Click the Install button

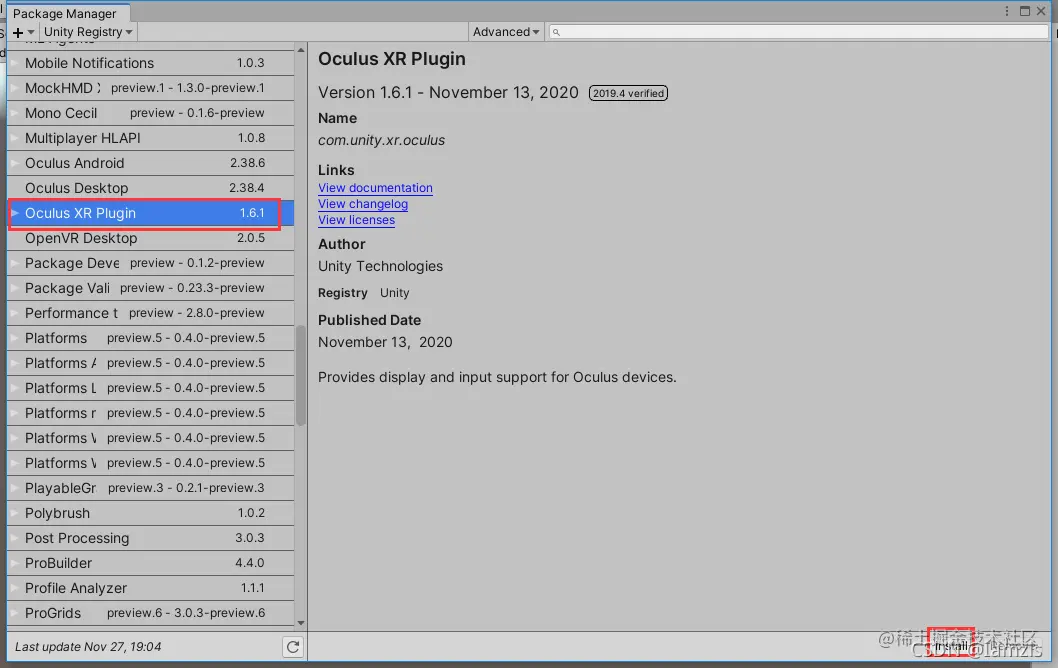click(951, 646)
